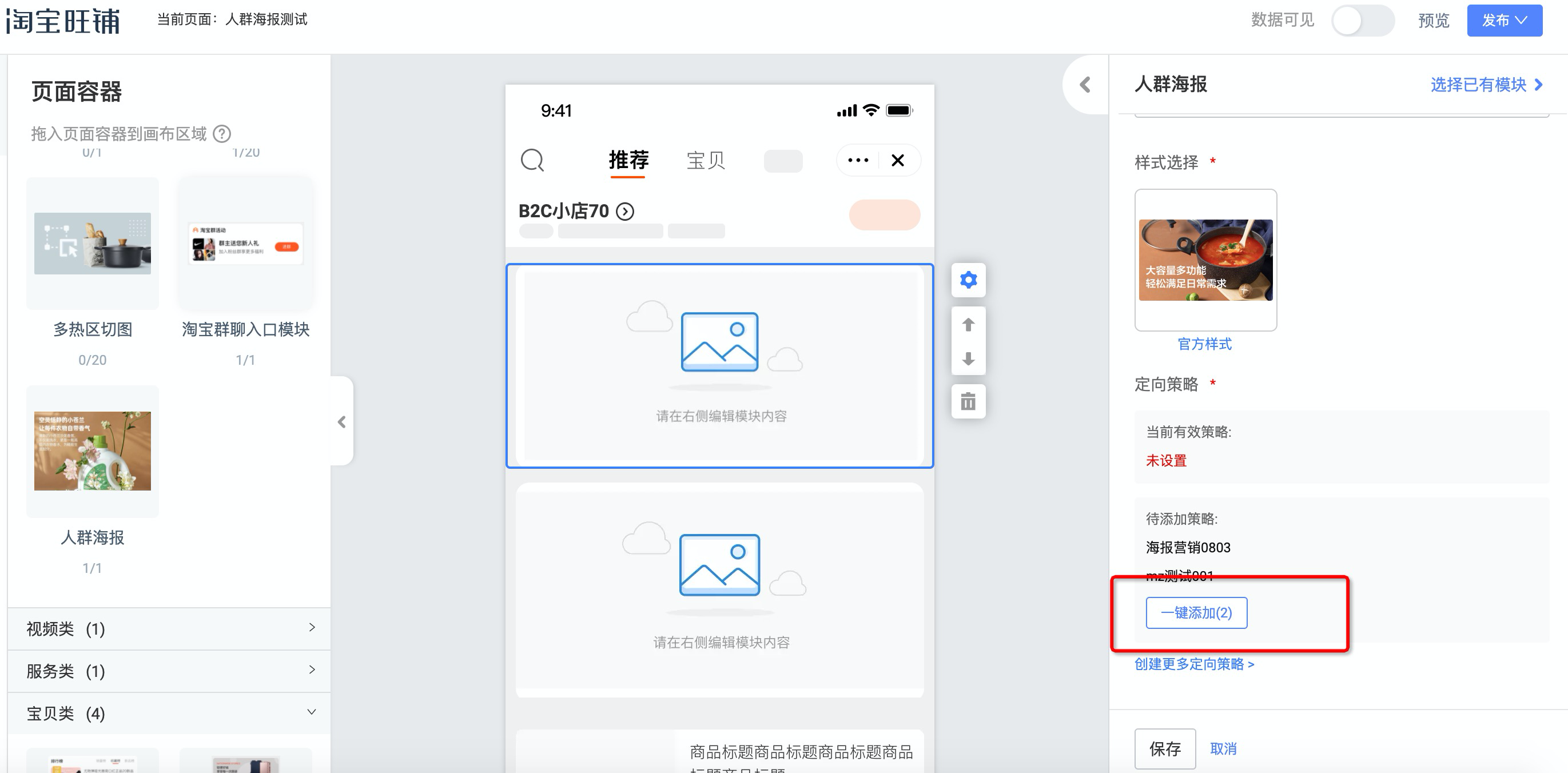Click 预览 to preview page

pyautogui.click(x=1434, y=21)
